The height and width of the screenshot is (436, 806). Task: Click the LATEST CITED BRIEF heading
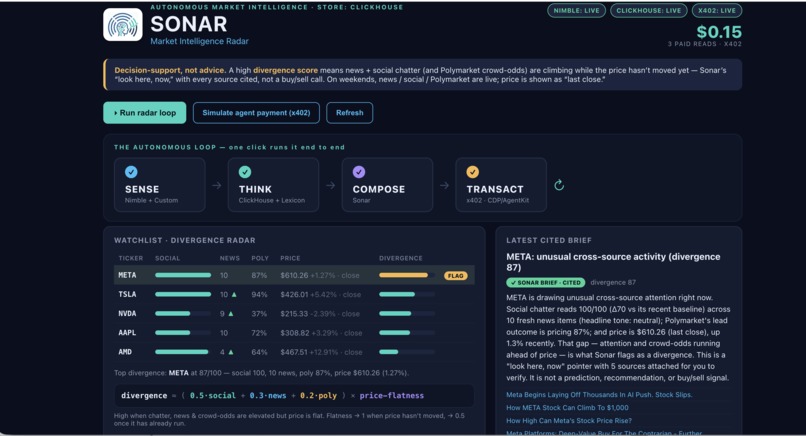[x=549, y=240]
